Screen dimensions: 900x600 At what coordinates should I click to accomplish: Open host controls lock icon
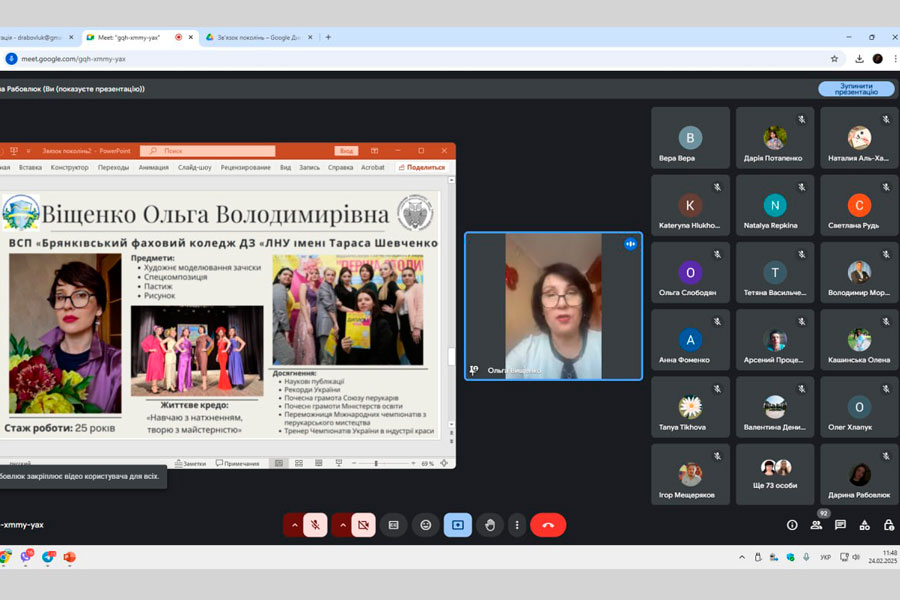[x=888, y=525]
